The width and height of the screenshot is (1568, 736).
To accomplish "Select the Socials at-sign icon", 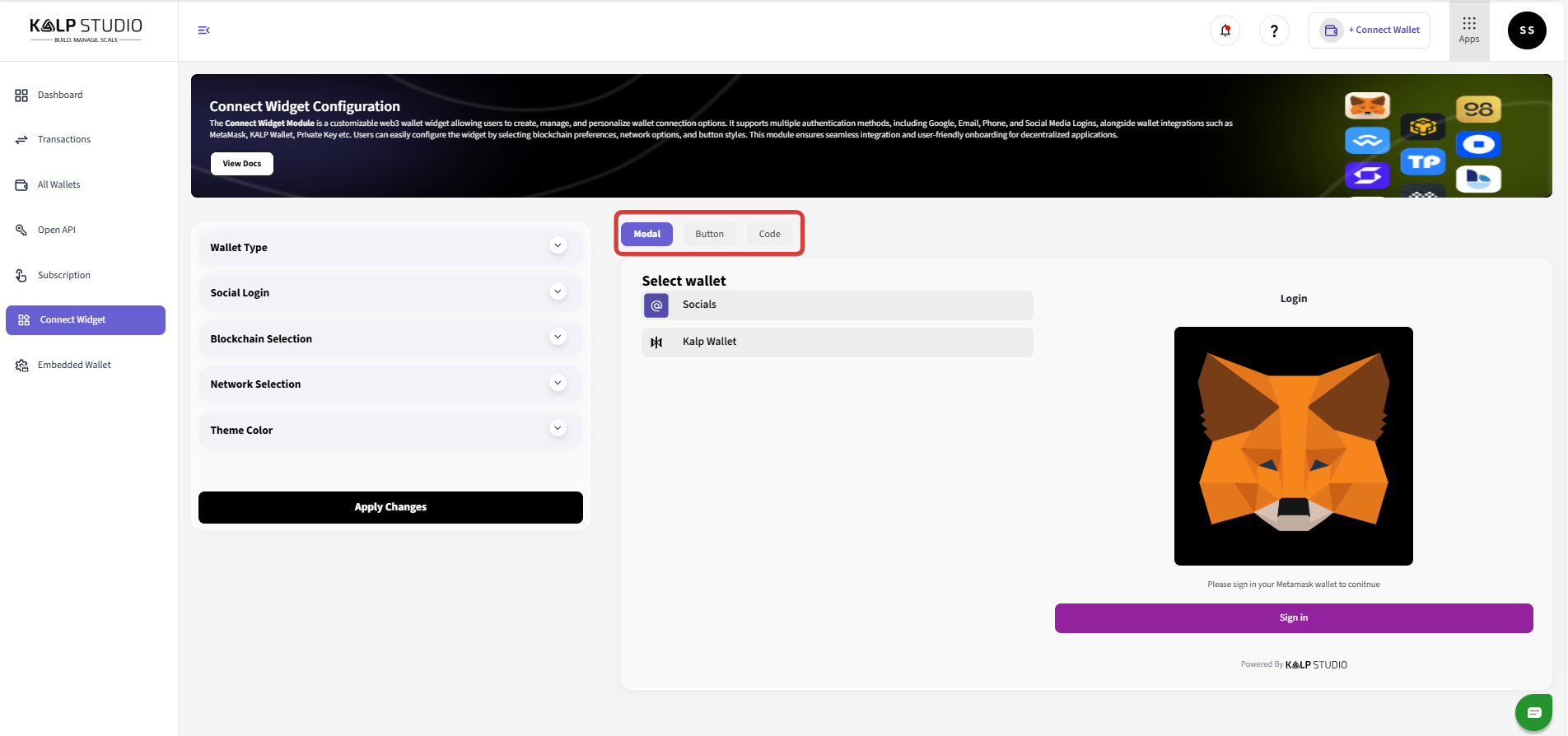I will click(656, 305).
